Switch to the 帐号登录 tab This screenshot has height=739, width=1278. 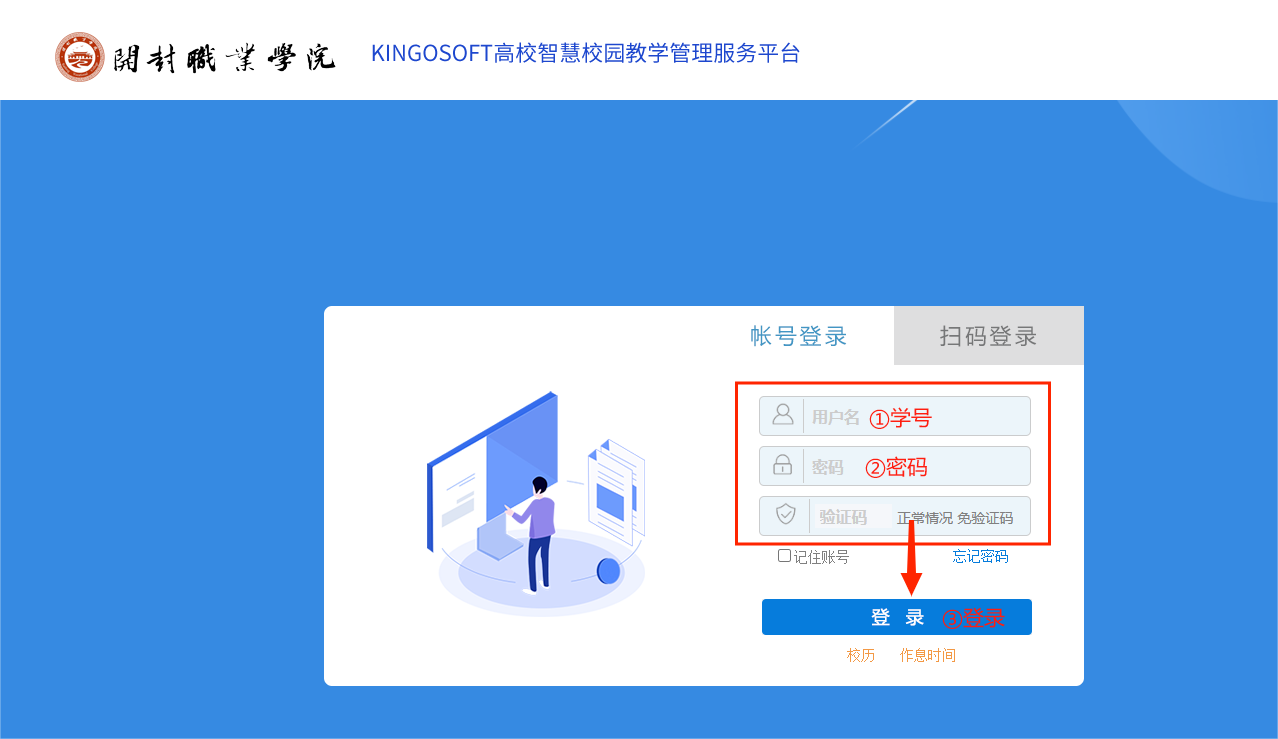point(799,336)
